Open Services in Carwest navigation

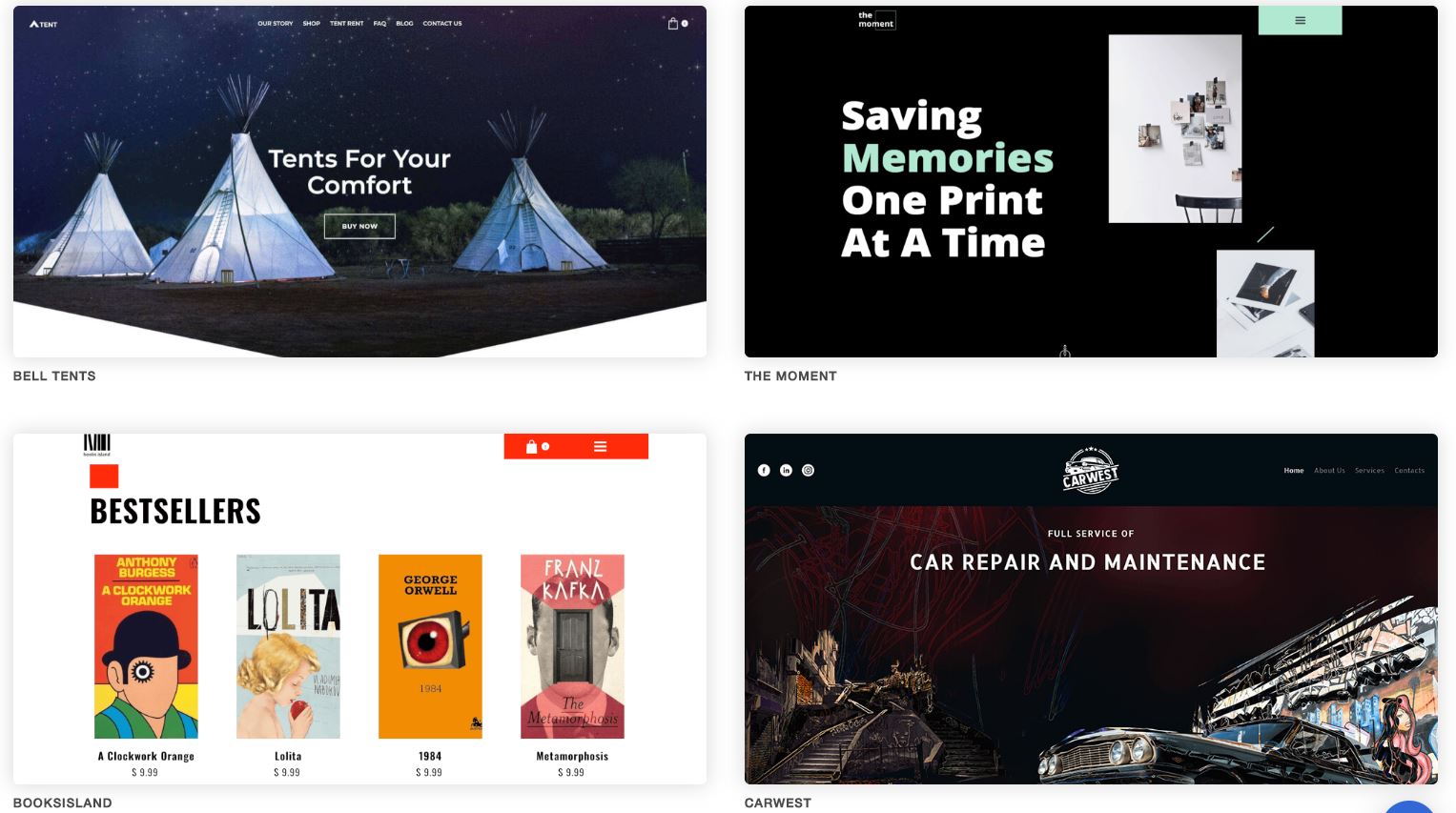coord(1369,471)
